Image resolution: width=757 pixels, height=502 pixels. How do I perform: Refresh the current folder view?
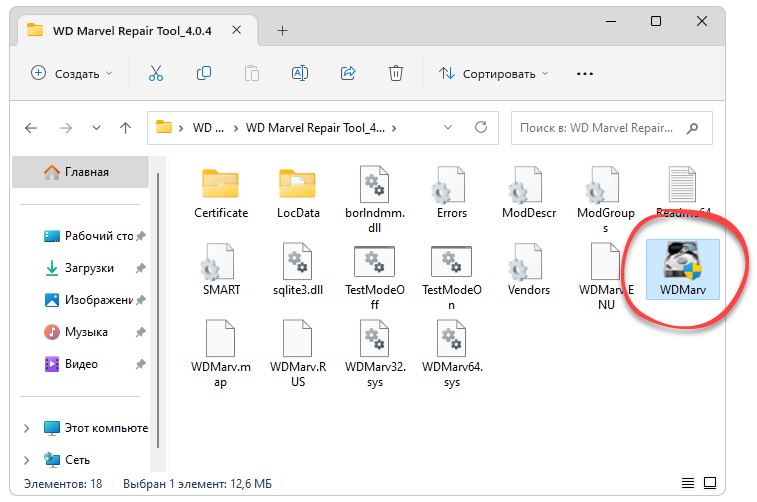[481, 127]
